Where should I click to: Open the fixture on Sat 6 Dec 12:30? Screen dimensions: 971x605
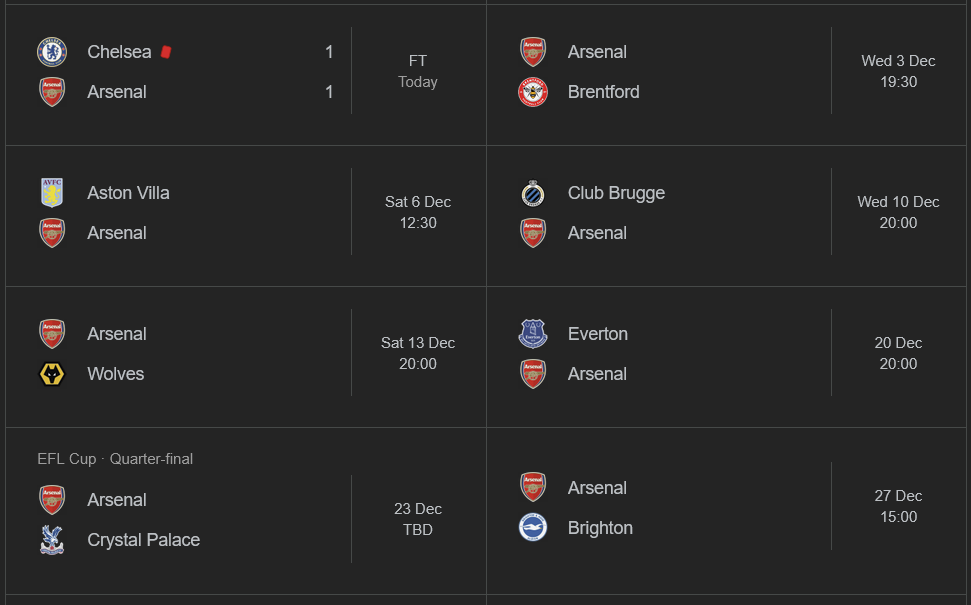418,212
